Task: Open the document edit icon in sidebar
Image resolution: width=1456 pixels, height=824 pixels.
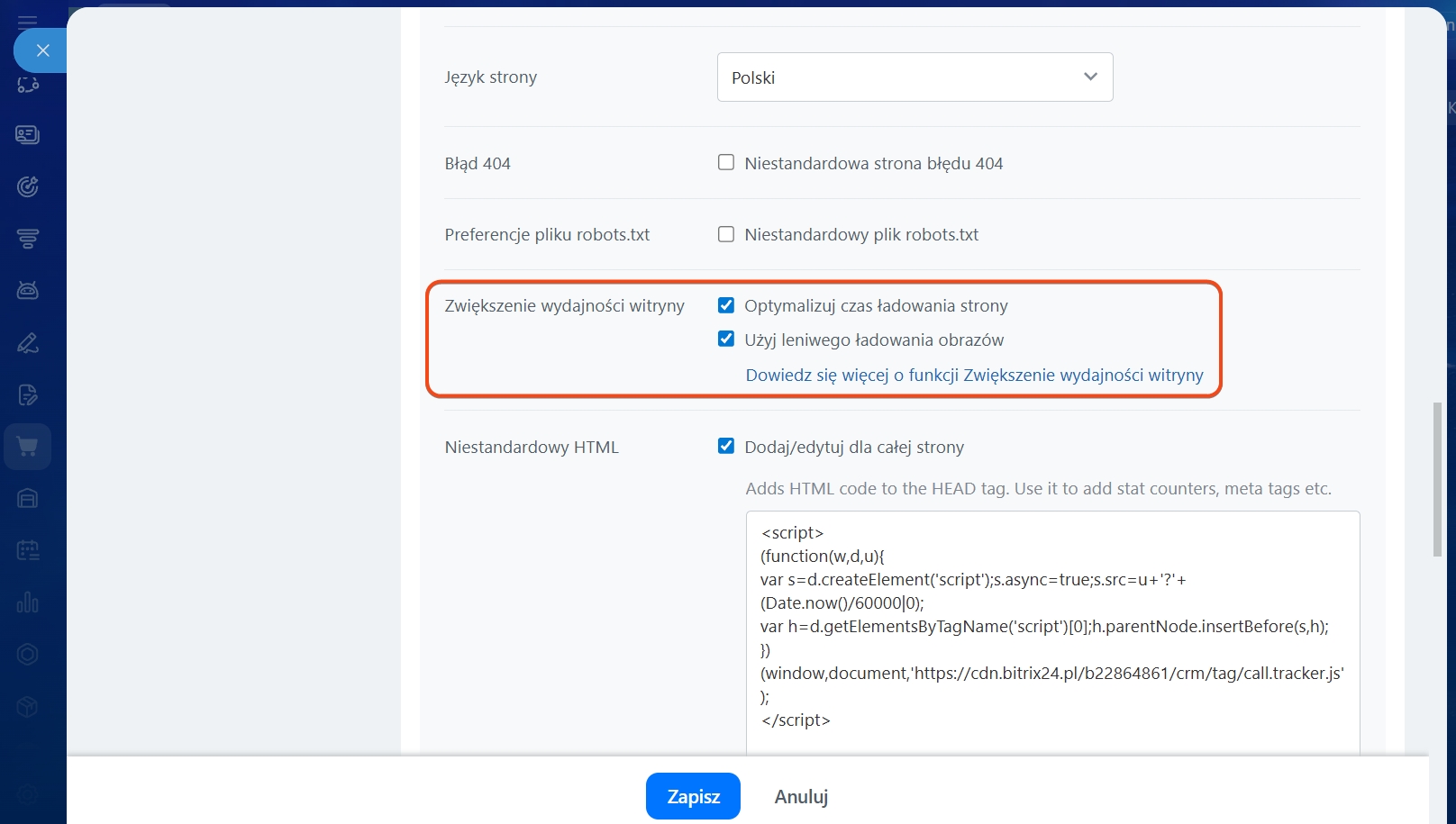Action: point(28,394)
